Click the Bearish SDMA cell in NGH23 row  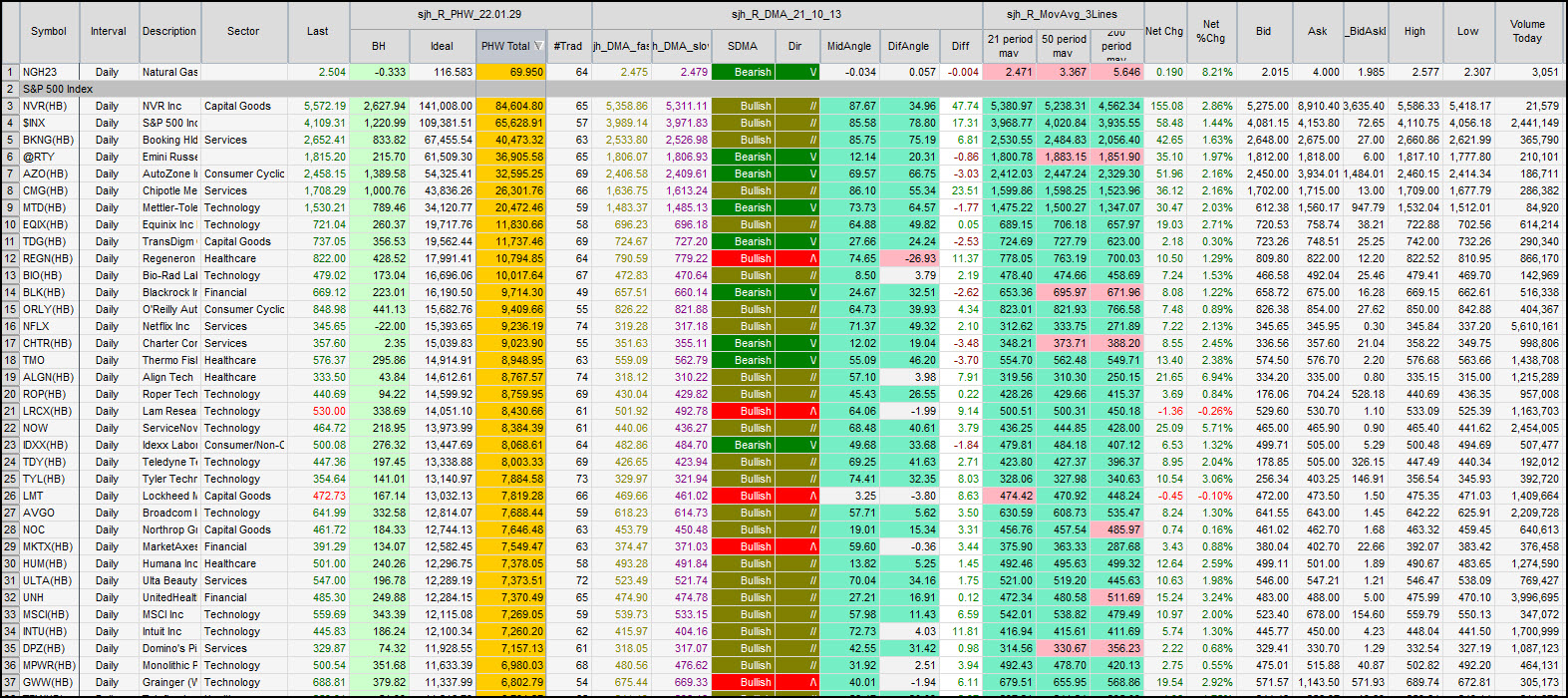[742, 72]
